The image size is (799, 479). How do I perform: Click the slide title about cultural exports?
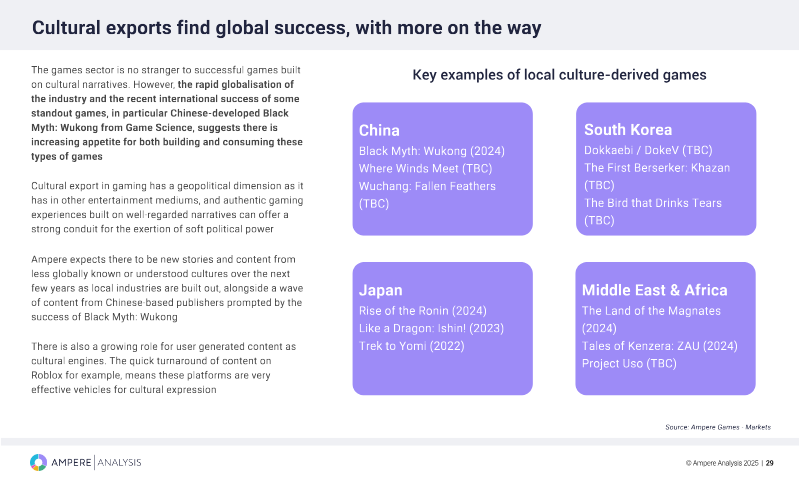pyautogui.click(x=287, y=27)
